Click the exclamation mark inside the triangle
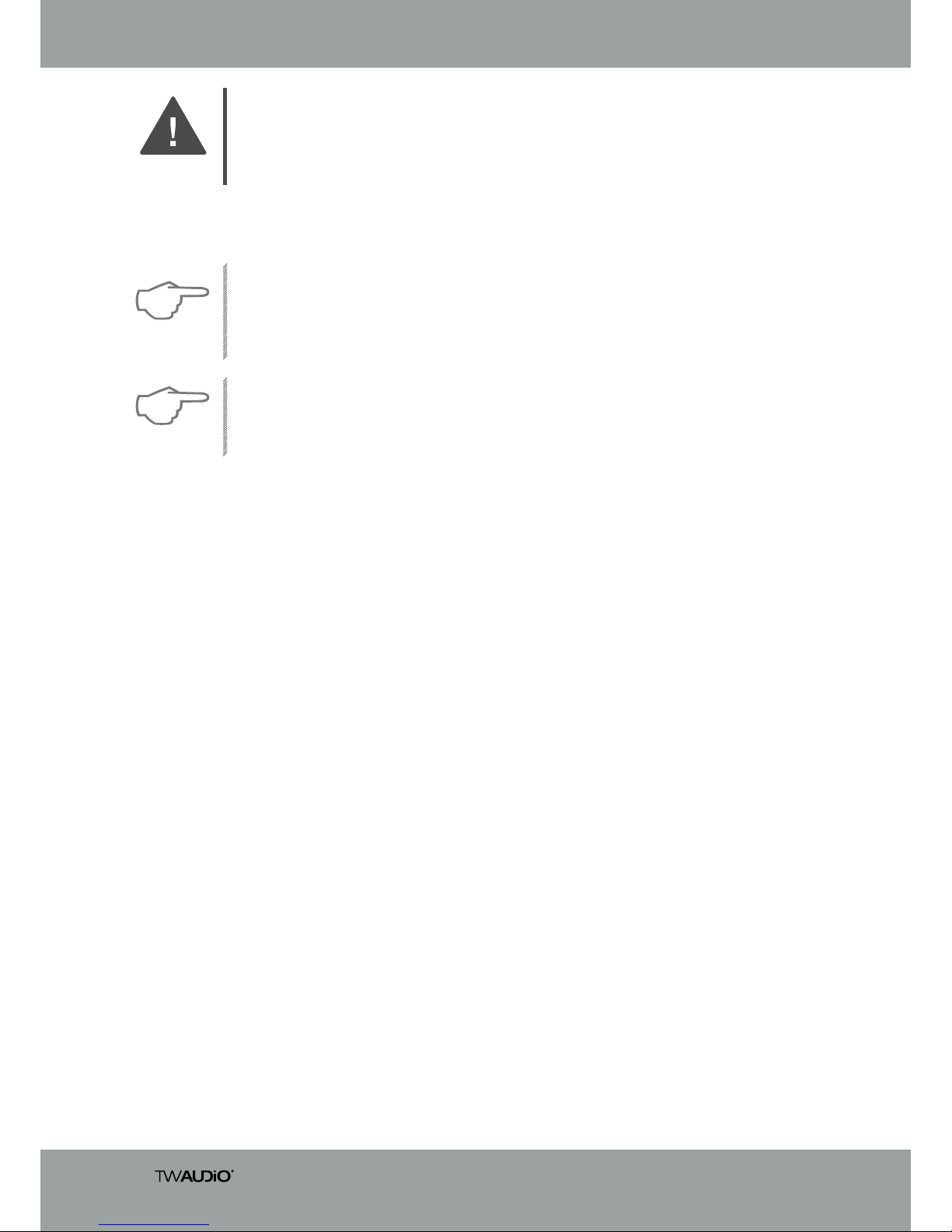The image size is (952, 1232). (x=173, y=131)
